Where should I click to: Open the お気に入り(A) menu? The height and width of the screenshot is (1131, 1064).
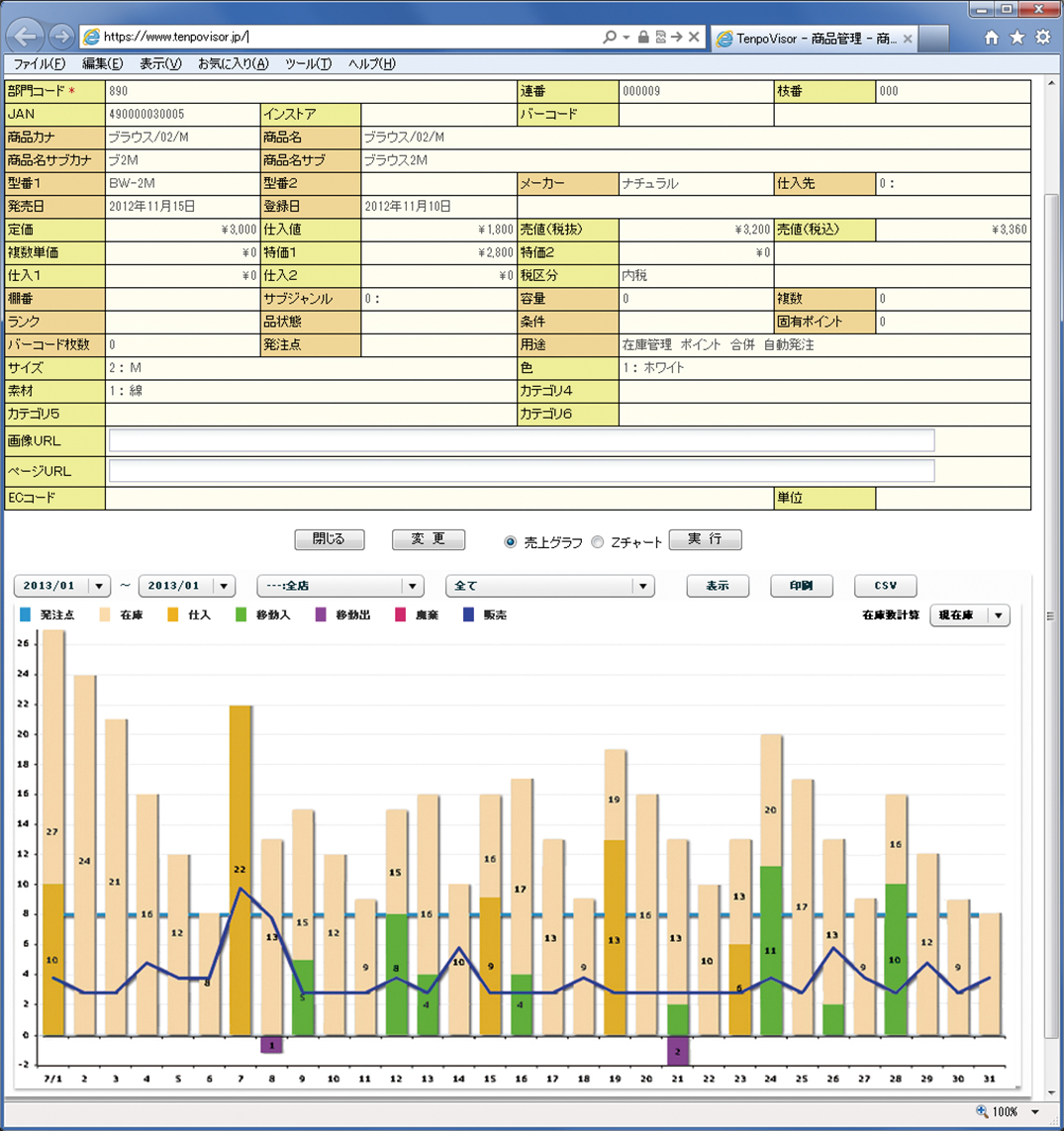coord(233,64)
